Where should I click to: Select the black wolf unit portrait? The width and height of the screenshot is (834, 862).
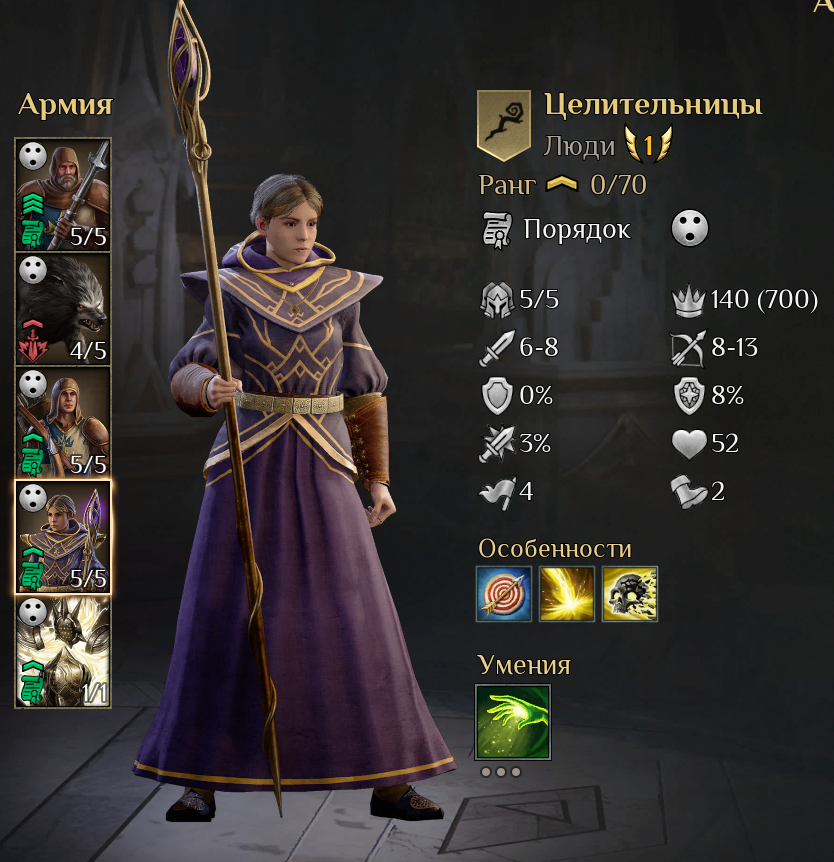point(63,309)
